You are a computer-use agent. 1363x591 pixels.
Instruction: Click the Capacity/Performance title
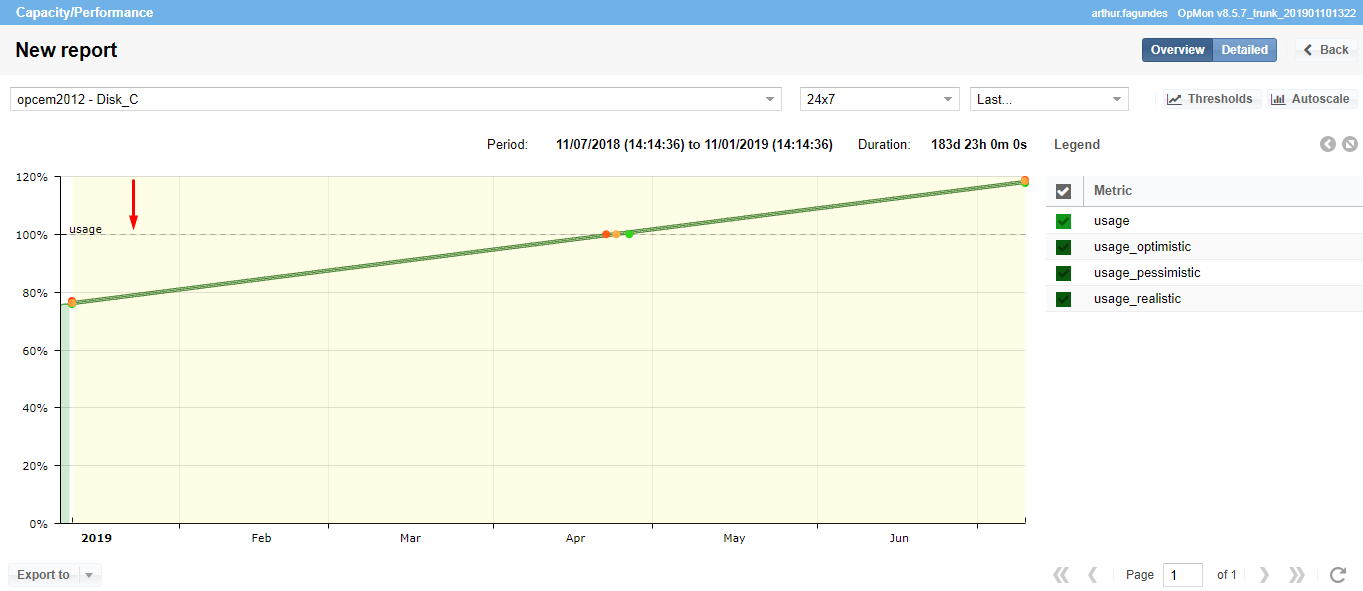(x=85, y=12)
